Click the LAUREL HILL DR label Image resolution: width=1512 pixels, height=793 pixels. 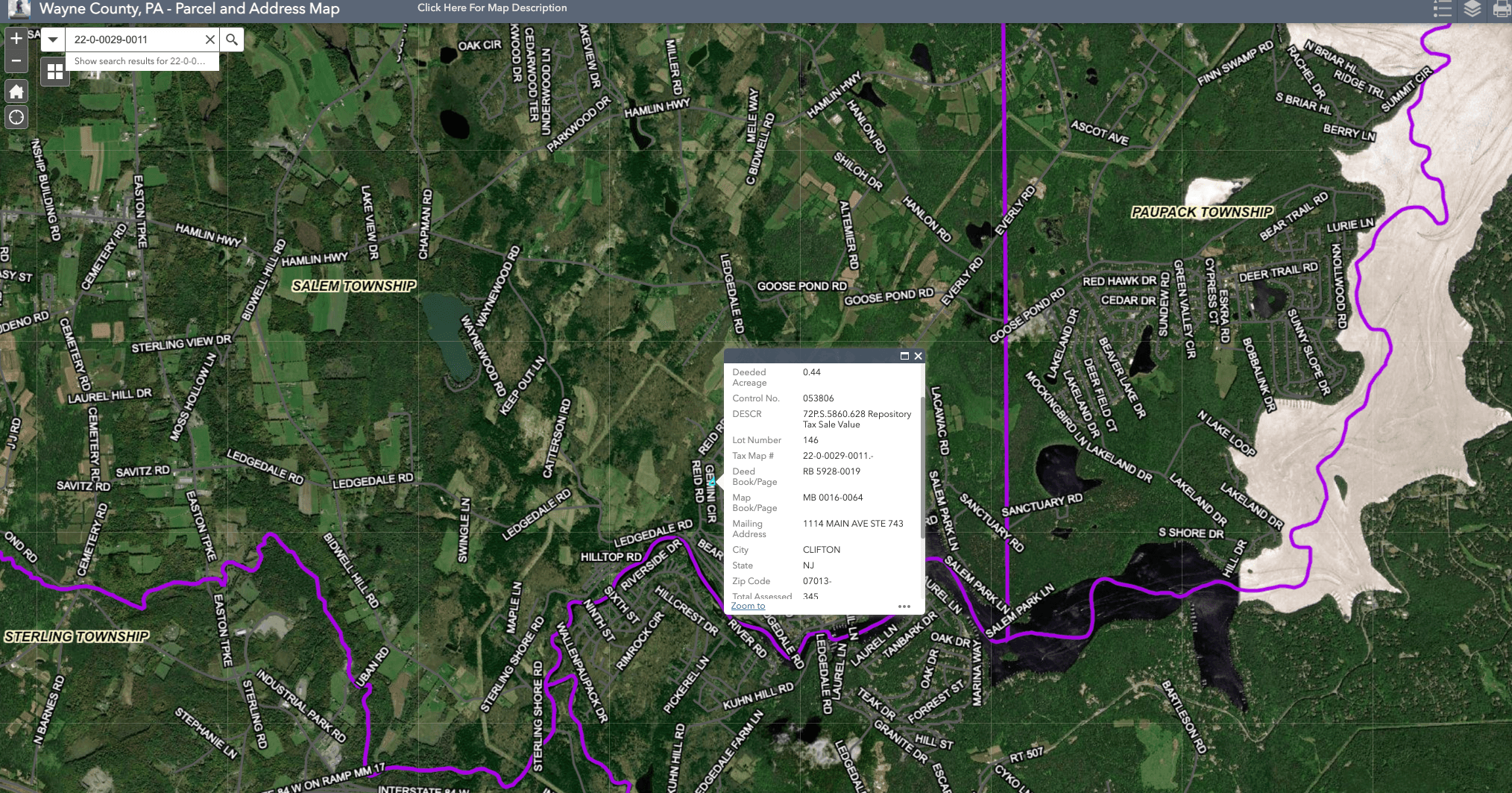tap(110, 395)
